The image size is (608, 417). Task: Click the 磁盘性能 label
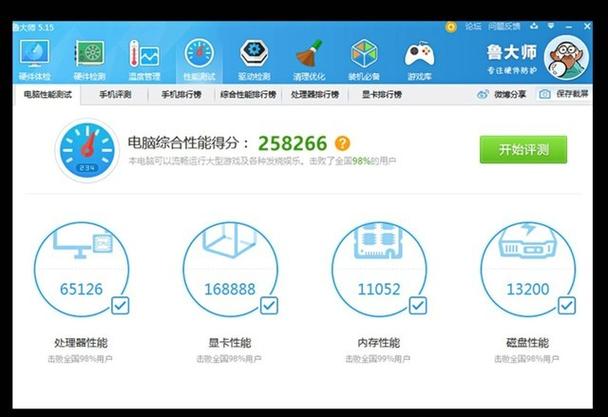[x=527, y=343]
